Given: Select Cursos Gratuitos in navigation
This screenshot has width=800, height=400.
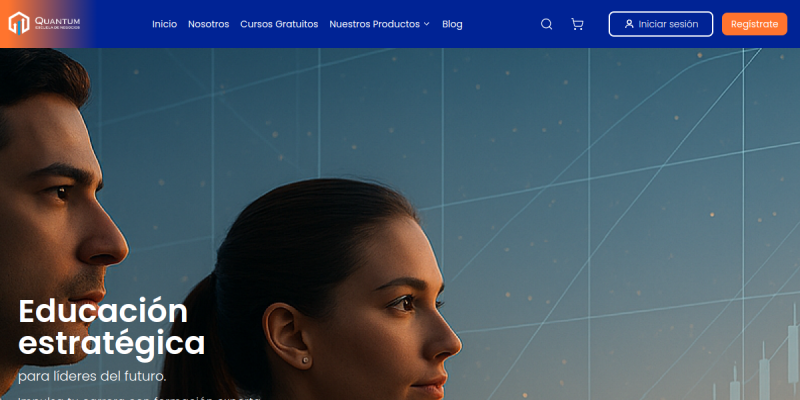Looking at the screenshot, I should pos(279,24).
